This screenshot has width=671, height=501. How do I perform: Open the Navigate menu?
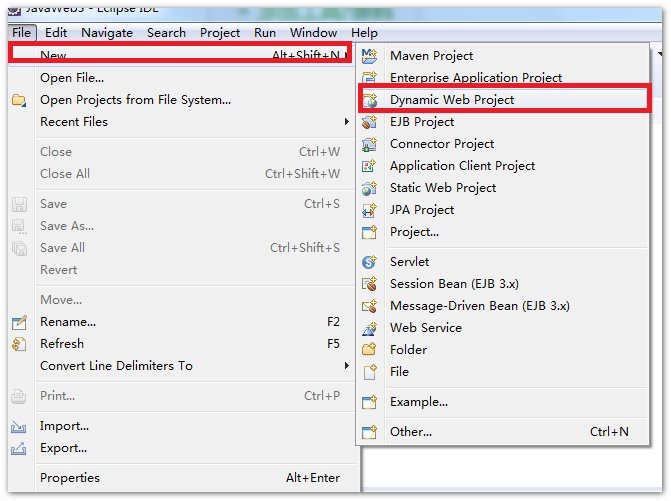tap(107, 33)
